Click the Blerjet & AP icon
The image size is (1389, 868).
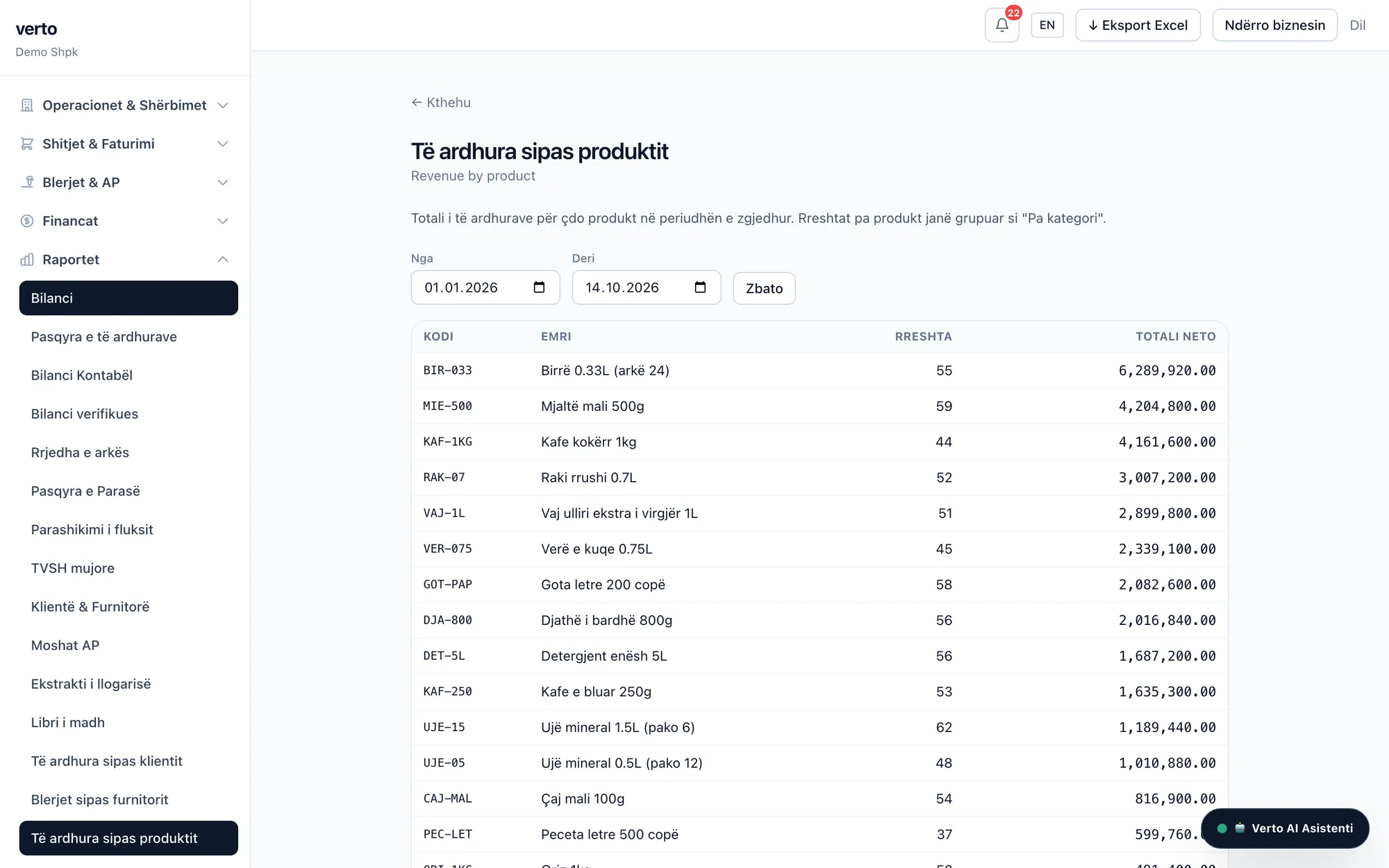click(x=27, y=182)
